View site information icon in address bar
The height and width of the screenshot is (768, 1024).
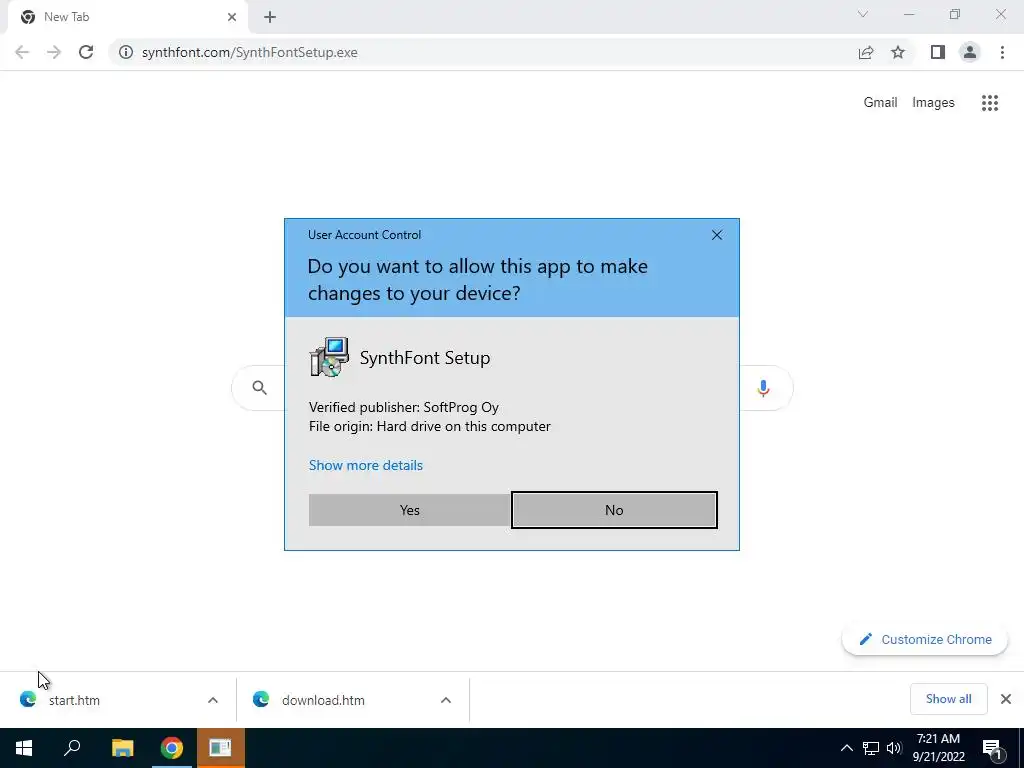coord(126,52)
